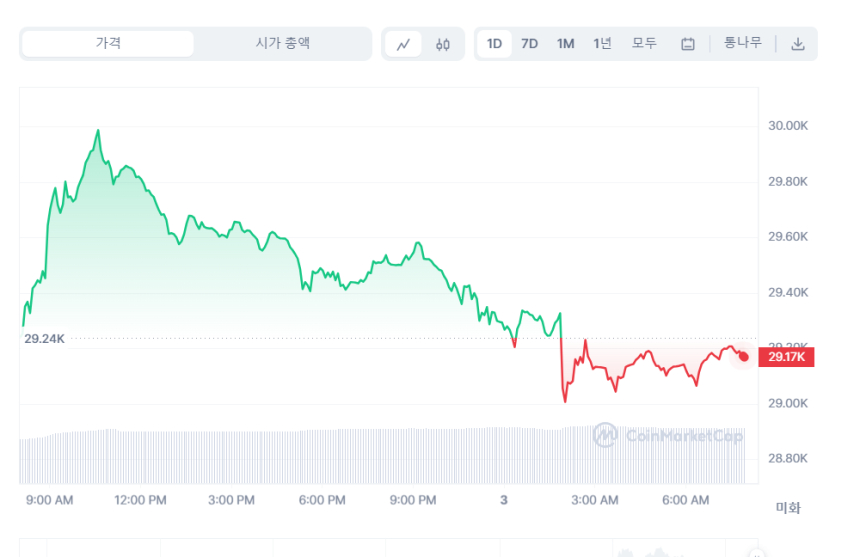Open the calendar date range picker
Viewport: 860px width, 557px height.
click(x=688, y=44)
